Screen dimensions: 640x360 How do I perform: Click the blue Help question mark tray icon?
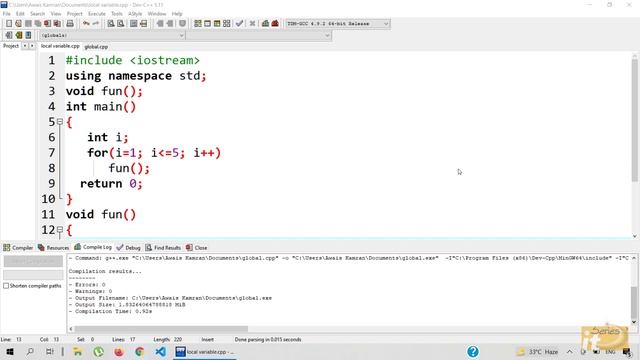point(473,351)
